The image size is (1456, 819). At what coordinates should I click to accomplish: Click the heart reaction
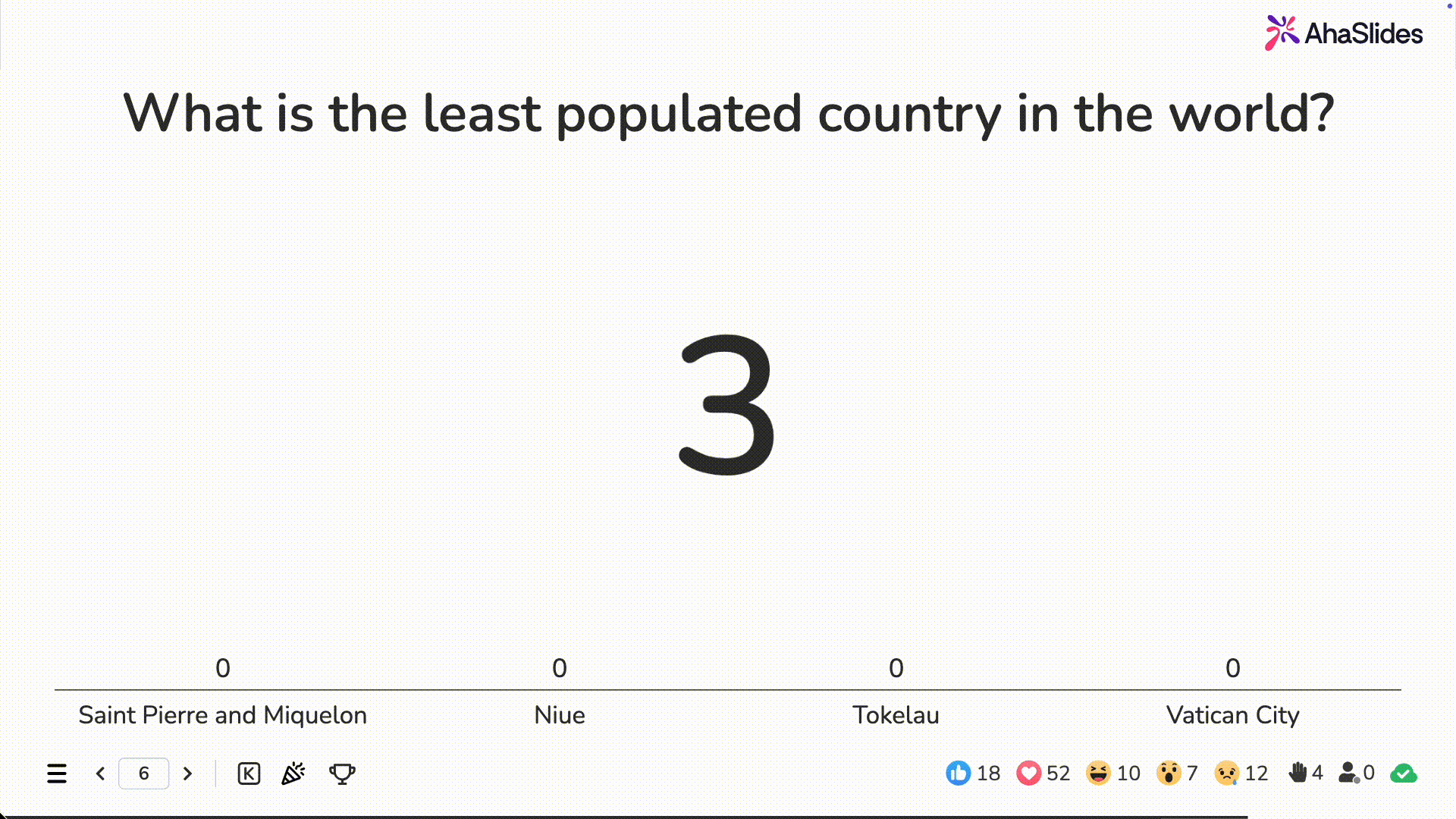pos(1029,773)
